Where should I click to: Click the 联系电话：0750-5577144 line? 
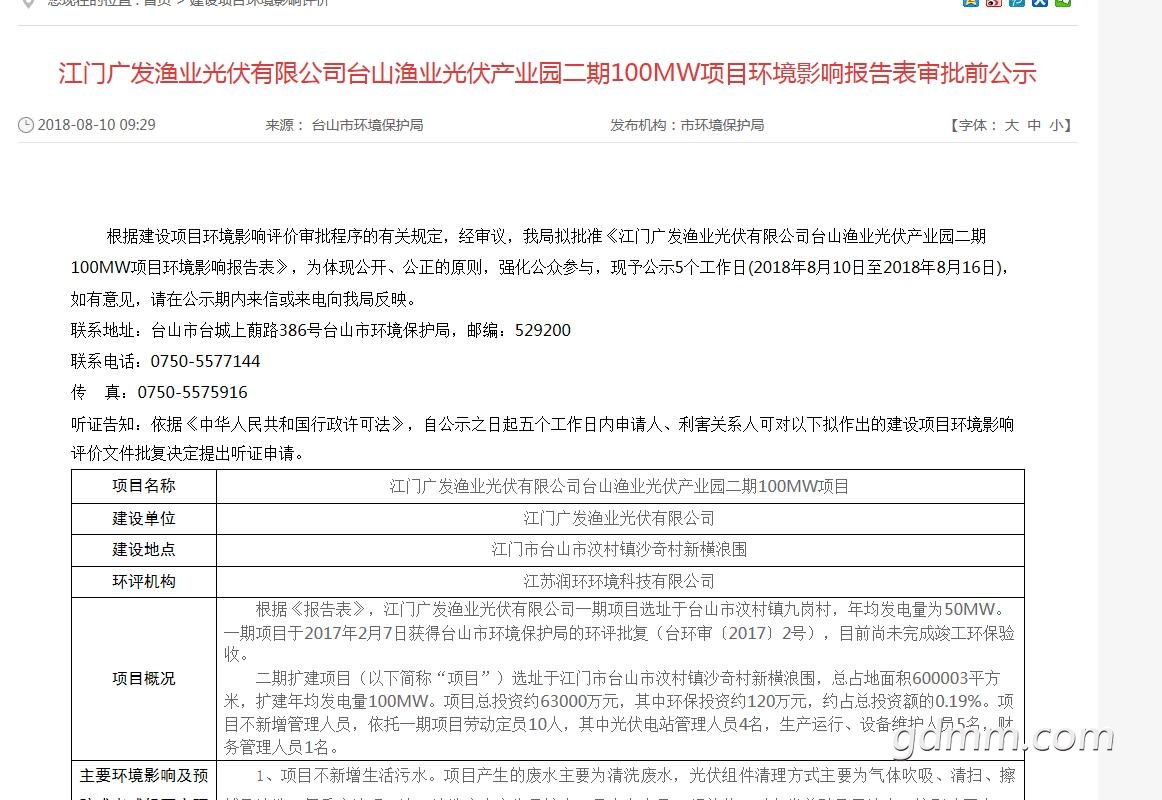click(x=165, y=361)
